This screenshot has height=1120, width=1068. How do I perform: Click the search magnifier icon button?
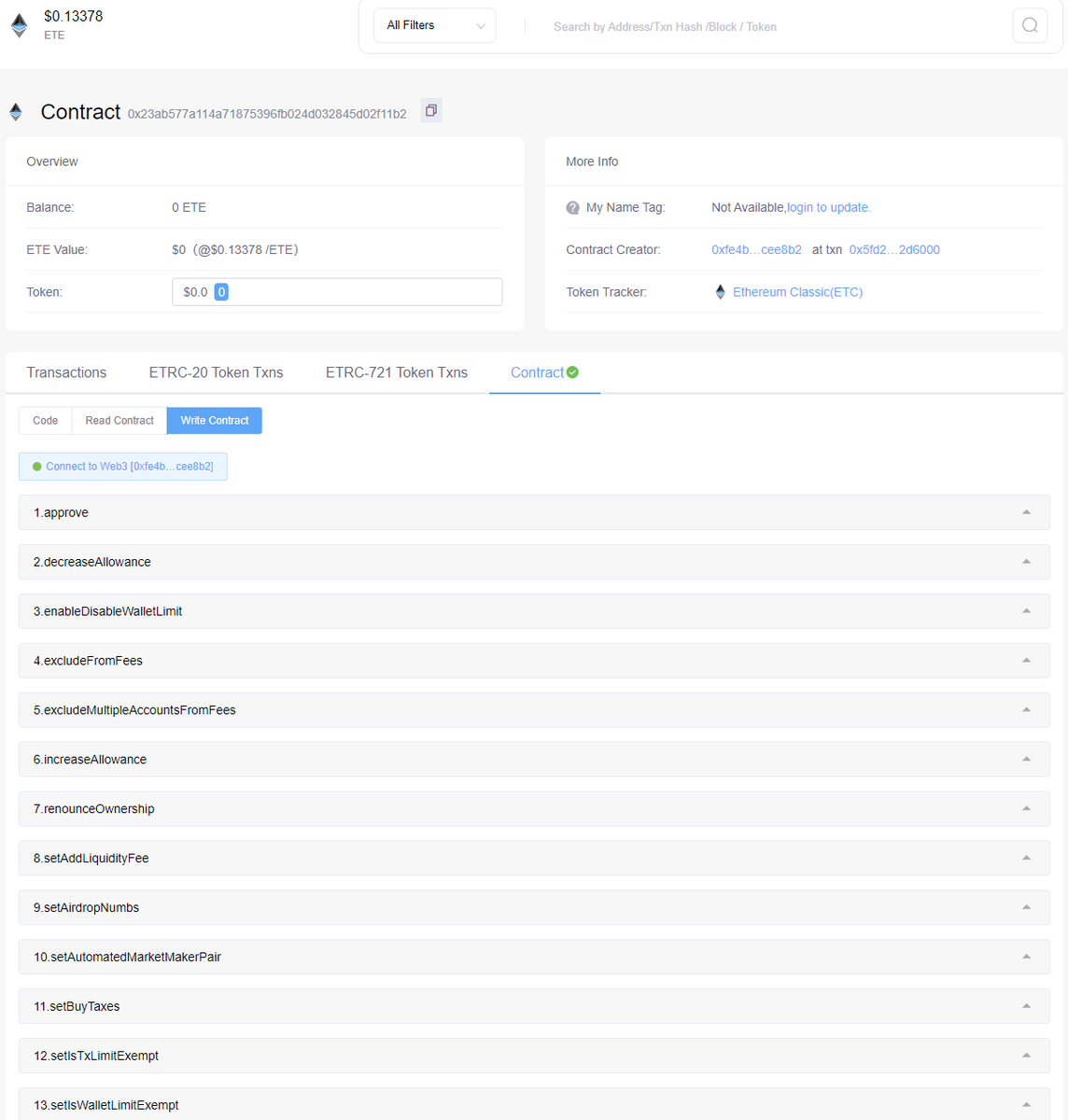point(1030,25)
